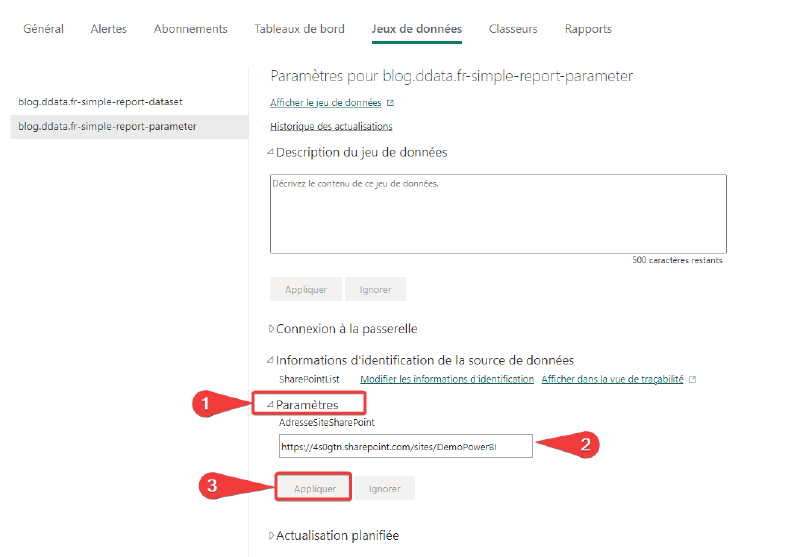800x557 pixels.
Task: Open the Général tab
Action: pos(43,29)
